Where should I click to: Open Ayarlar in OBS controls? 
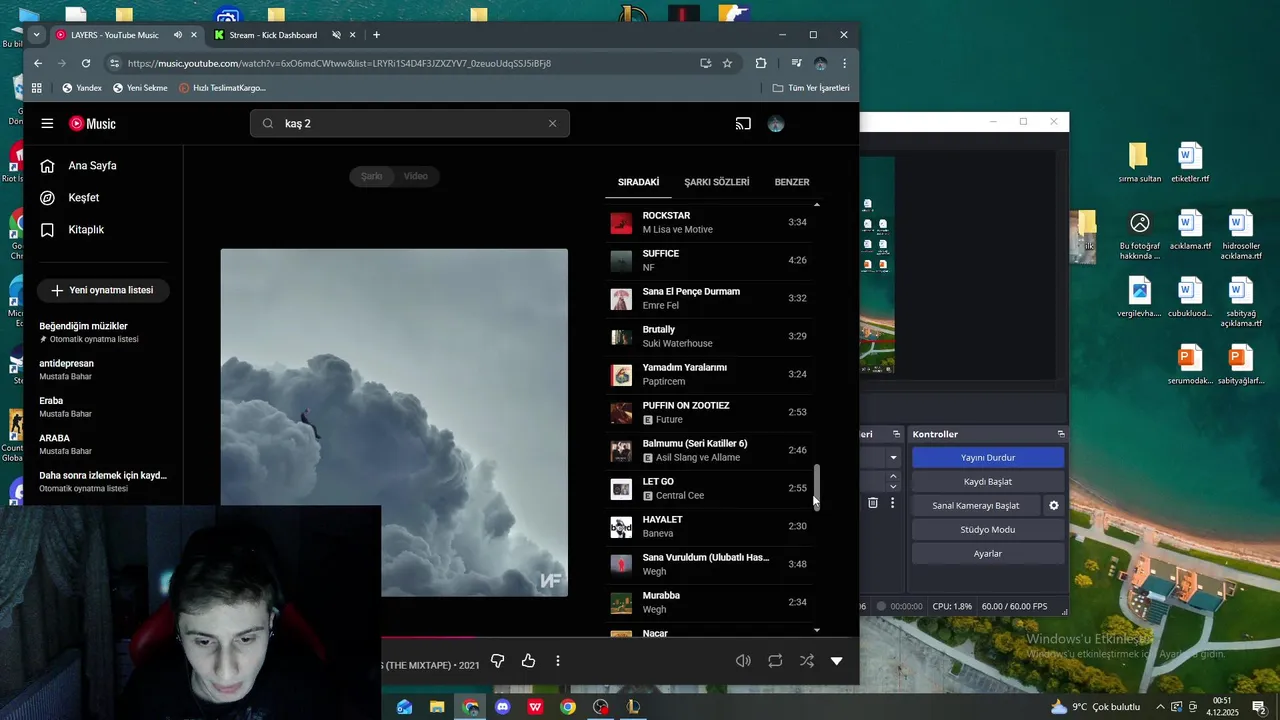(x=988, y=554)
